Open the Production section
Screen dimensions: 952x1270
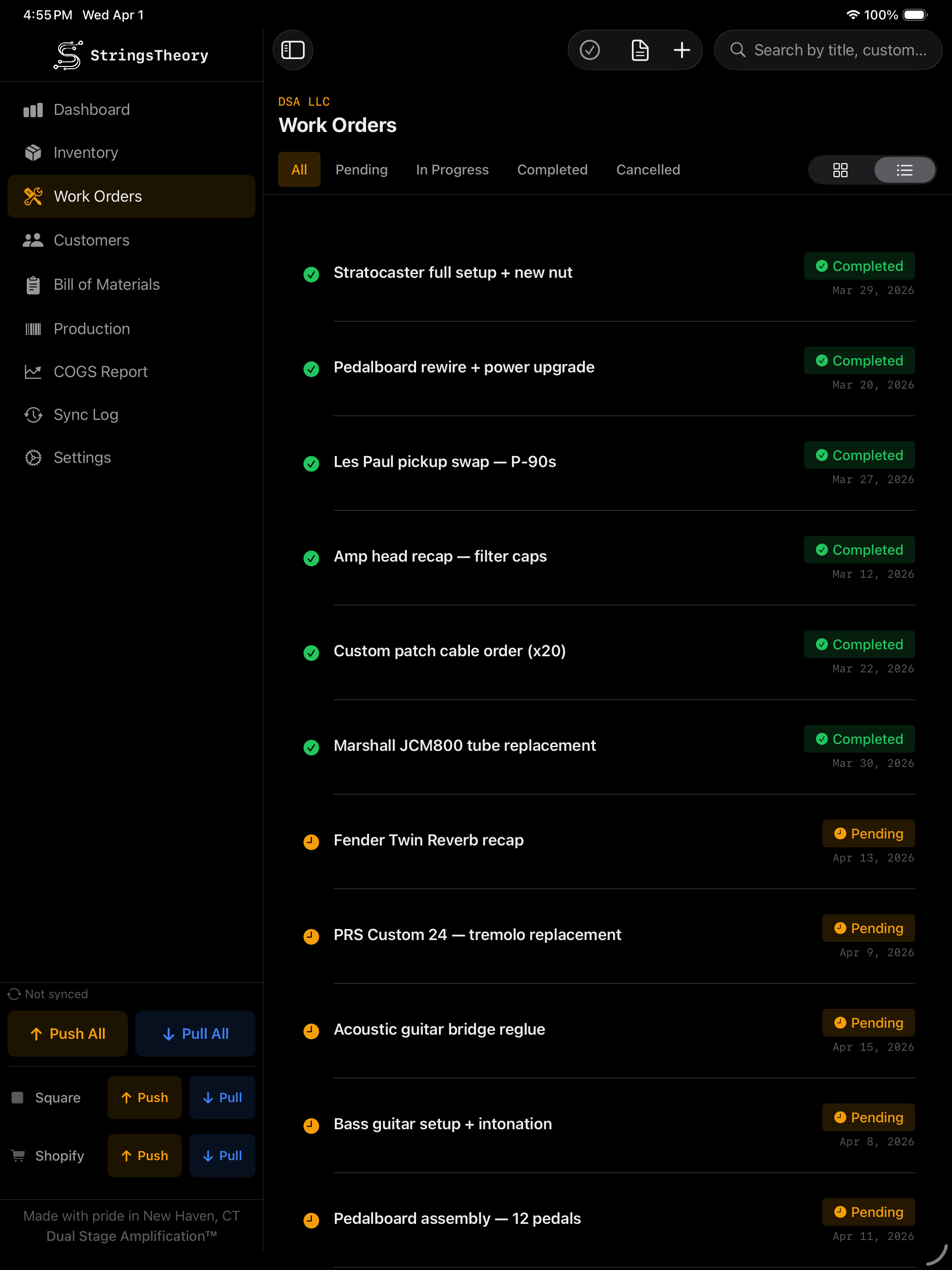pyautogui.click(x=92, y=329)
